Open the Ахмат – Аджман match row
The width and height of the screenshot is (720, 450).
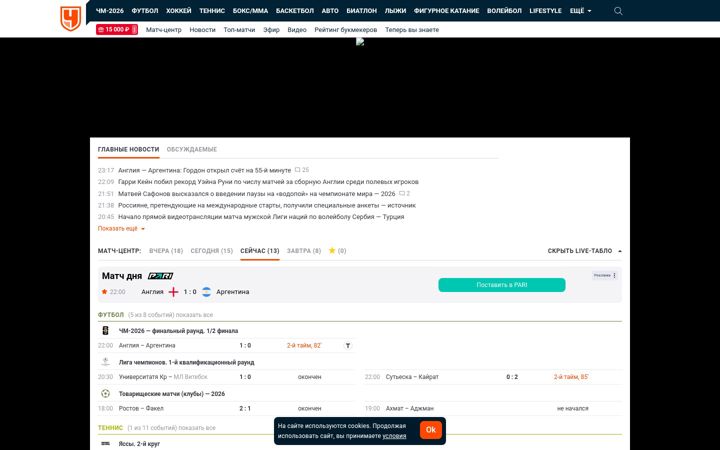point(493,408)
